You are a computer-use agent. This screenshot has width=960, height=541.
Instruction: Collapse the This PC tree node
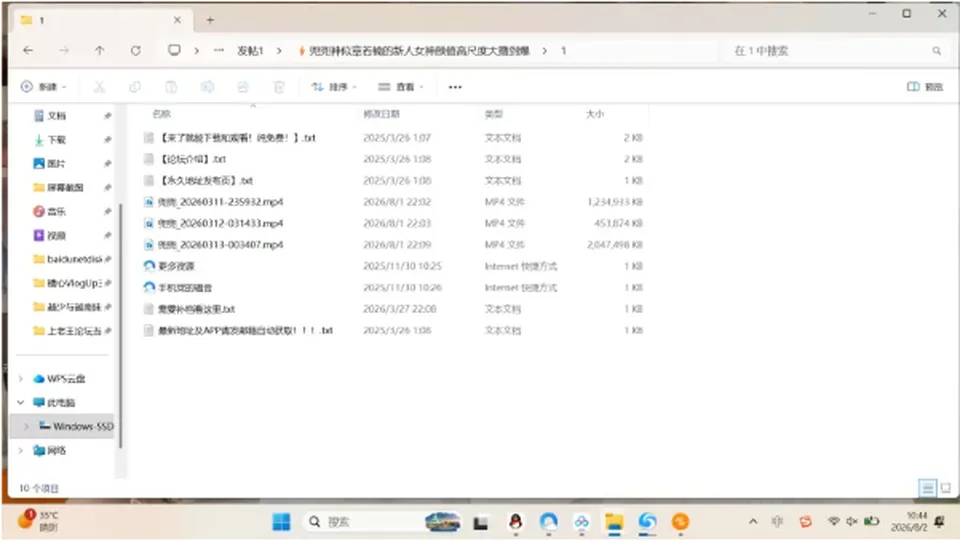[x=21, y=402]
